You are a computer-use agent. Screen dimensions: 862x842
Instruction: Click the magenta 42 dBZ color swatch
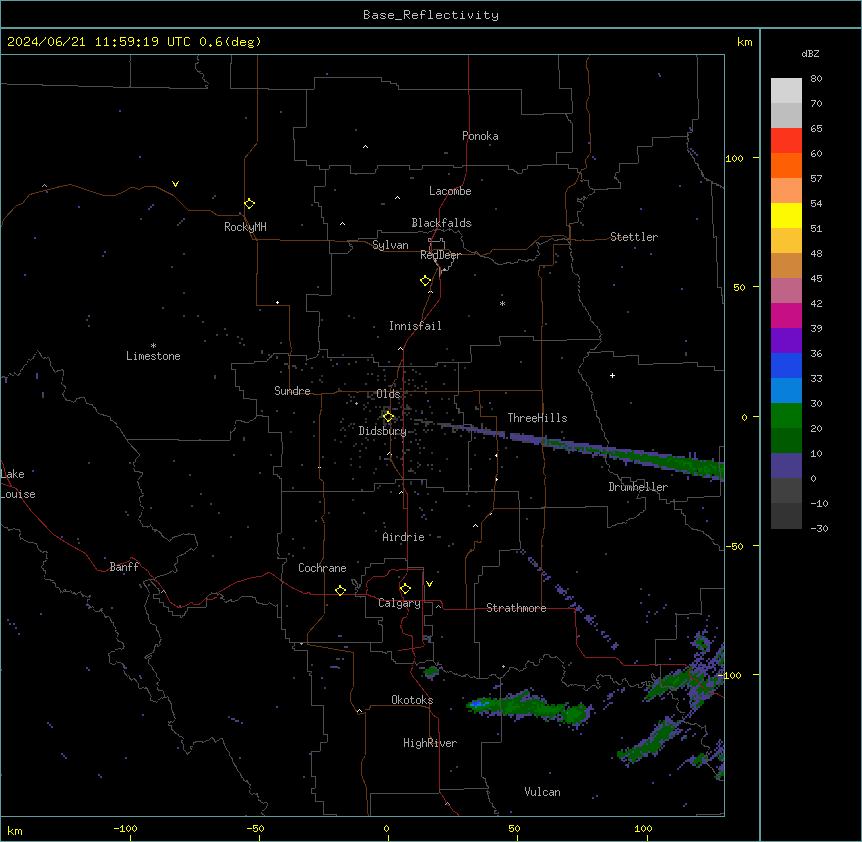tap(786, 315)
